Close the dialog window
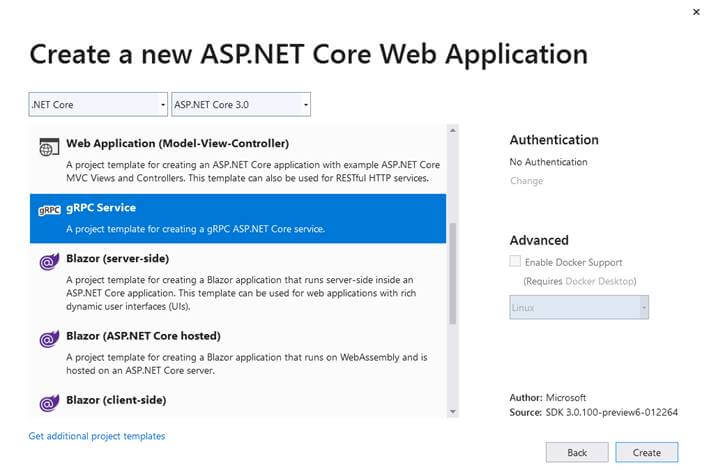This screenshot has height=470, width=709. coord(695,11)
